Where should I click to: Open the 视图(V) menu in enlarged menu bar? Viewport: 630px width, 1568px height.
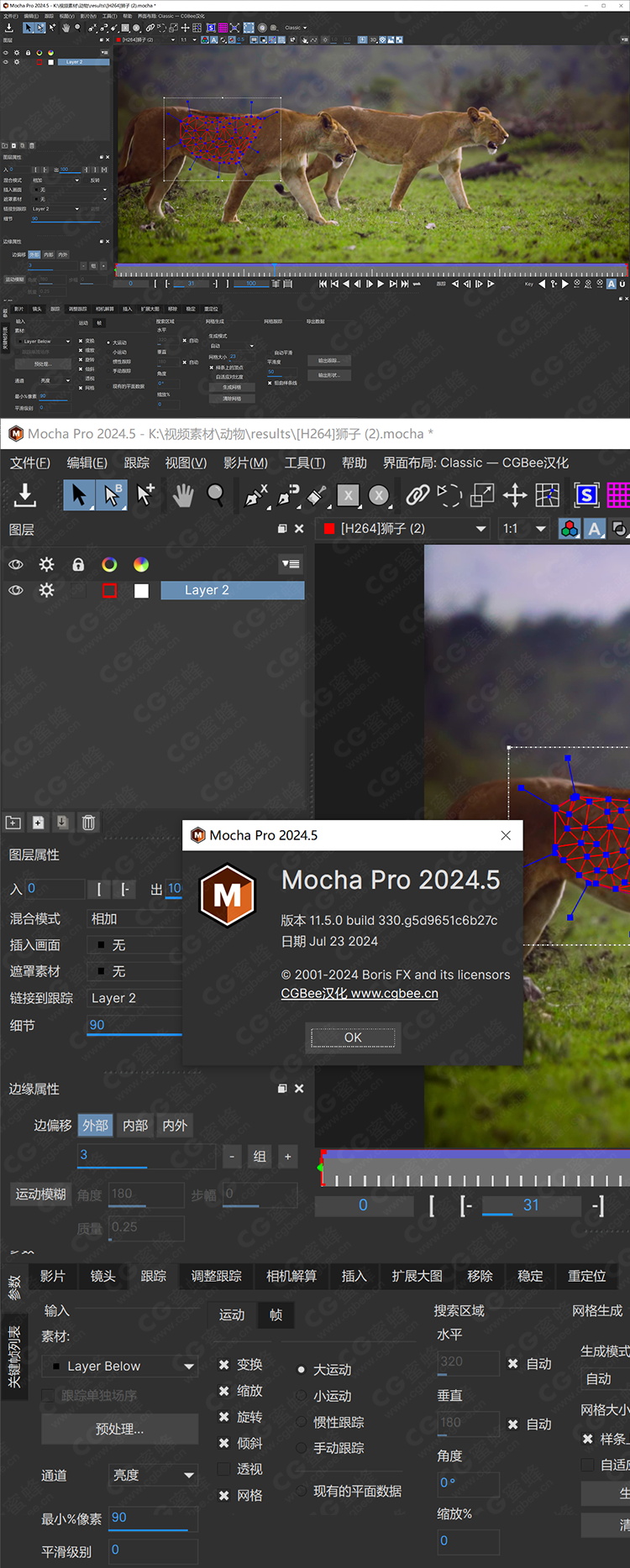(x=186, y=463)
